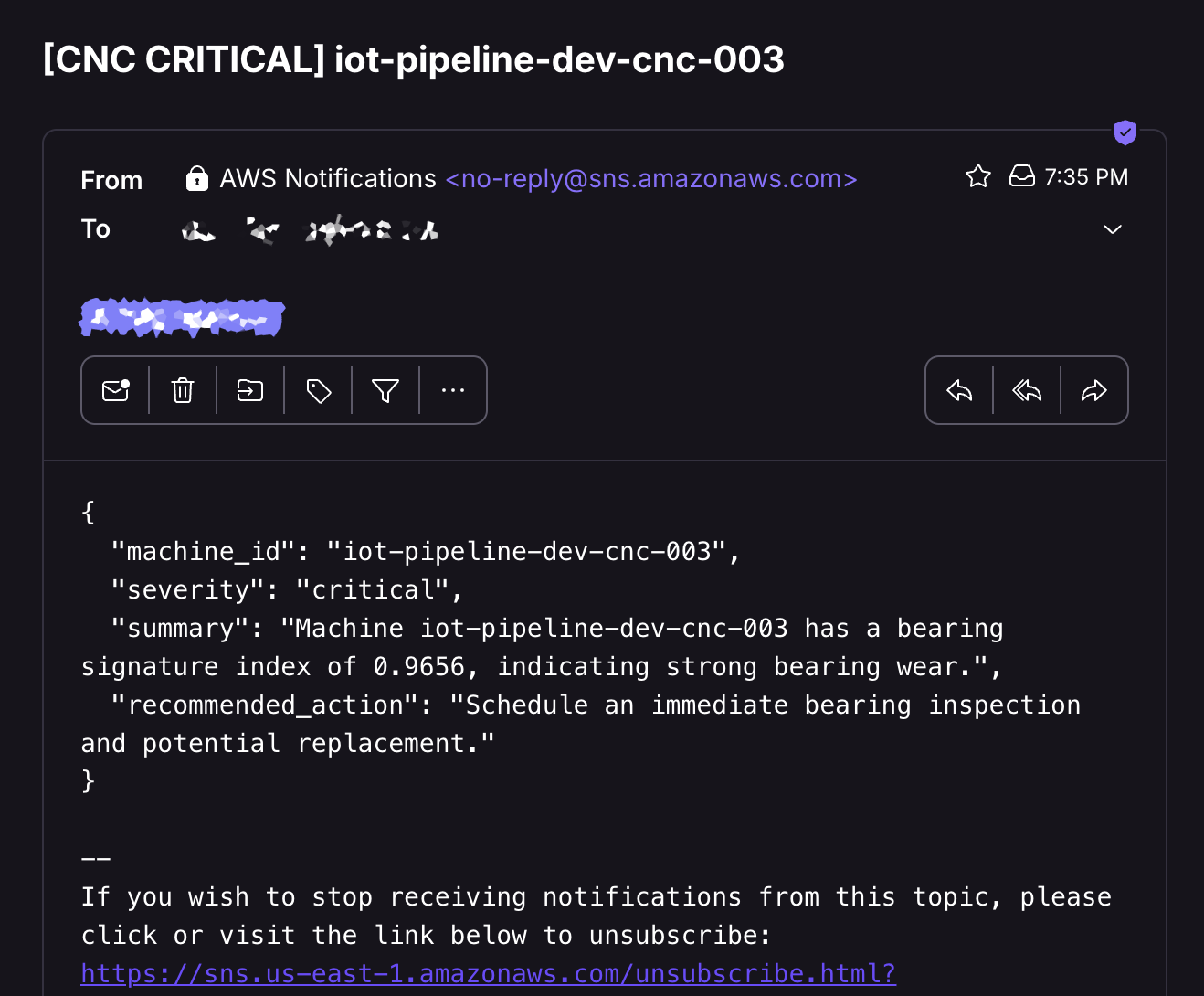
Task: Click the lock icon before the sender name
Action: pos(197,178)
